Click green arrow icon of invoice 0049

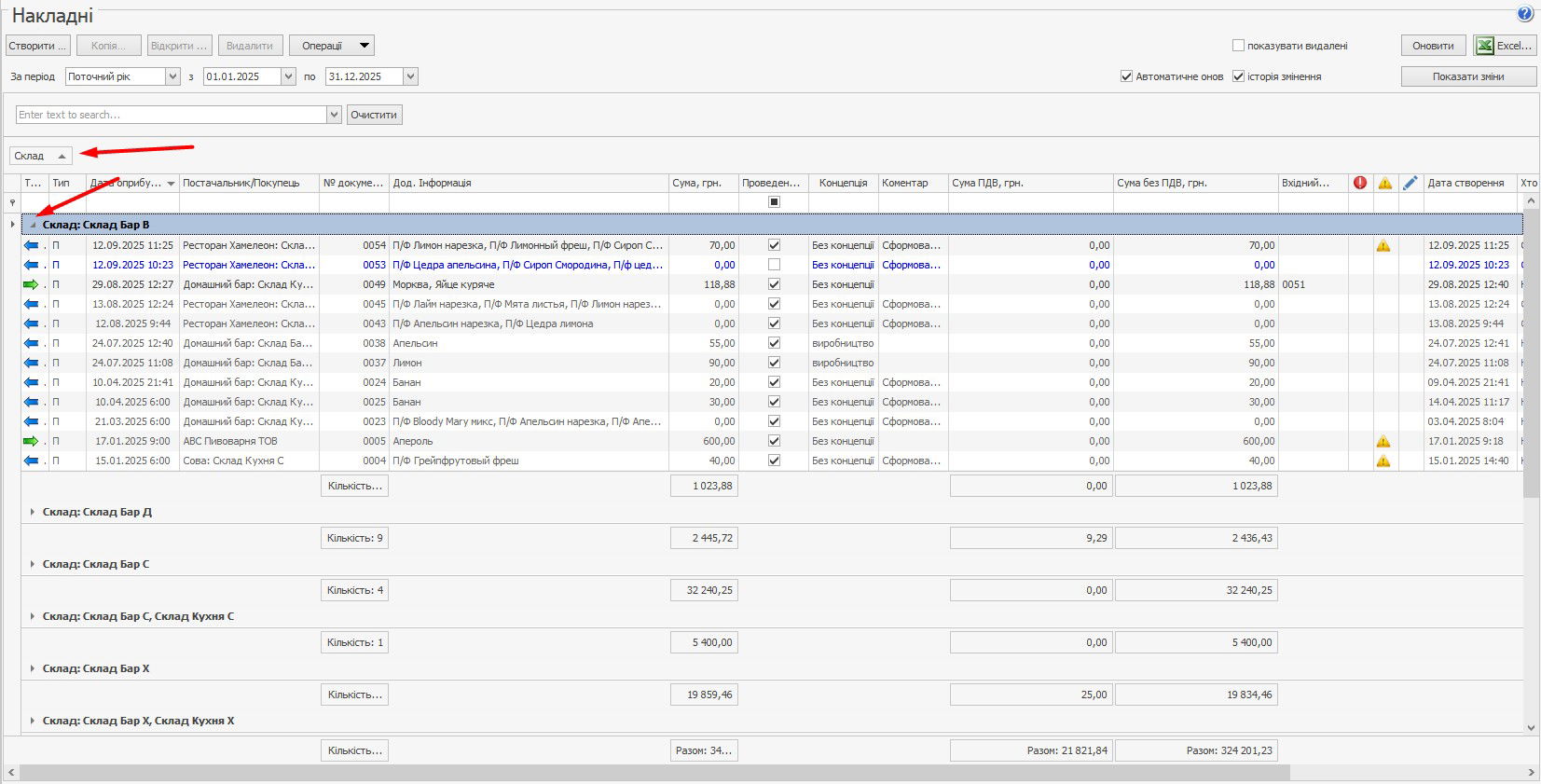[31, 284]
